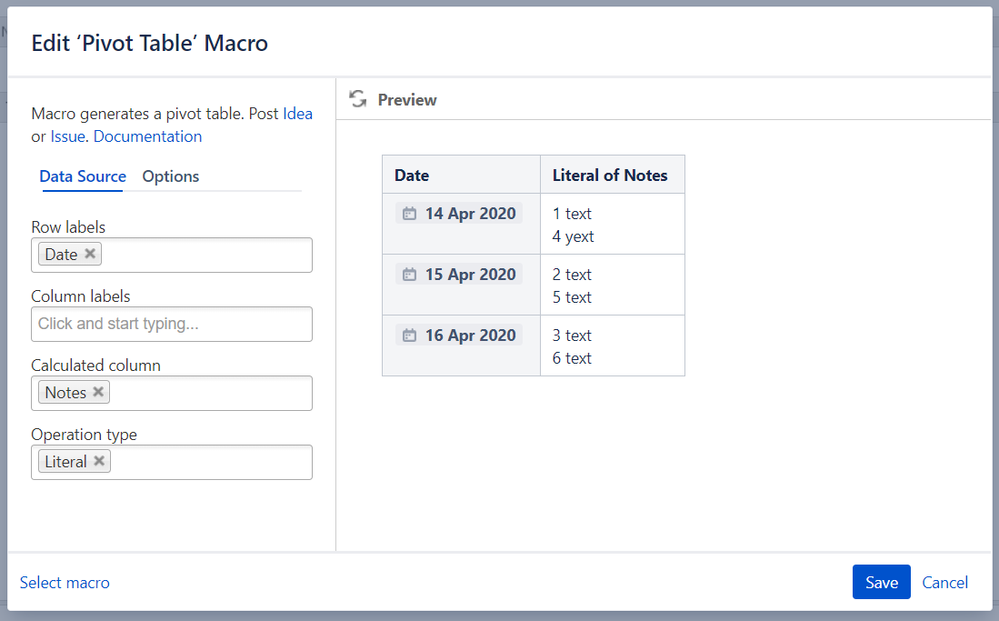Click the Column labels input field
This screenshot has width=999, height=621.
(172, 324)
